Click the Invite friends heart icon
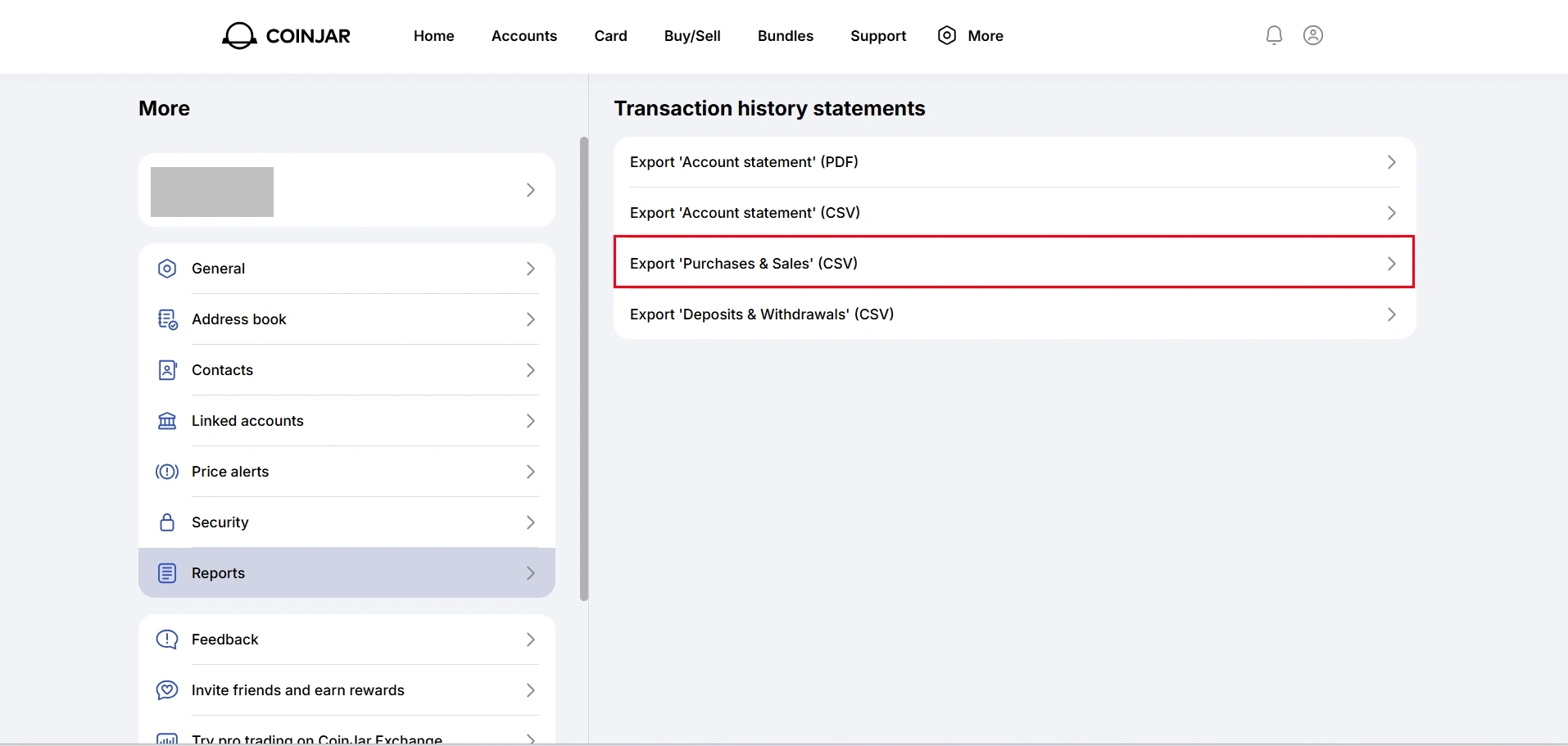1568x746 pixels. tap(167, 690)
